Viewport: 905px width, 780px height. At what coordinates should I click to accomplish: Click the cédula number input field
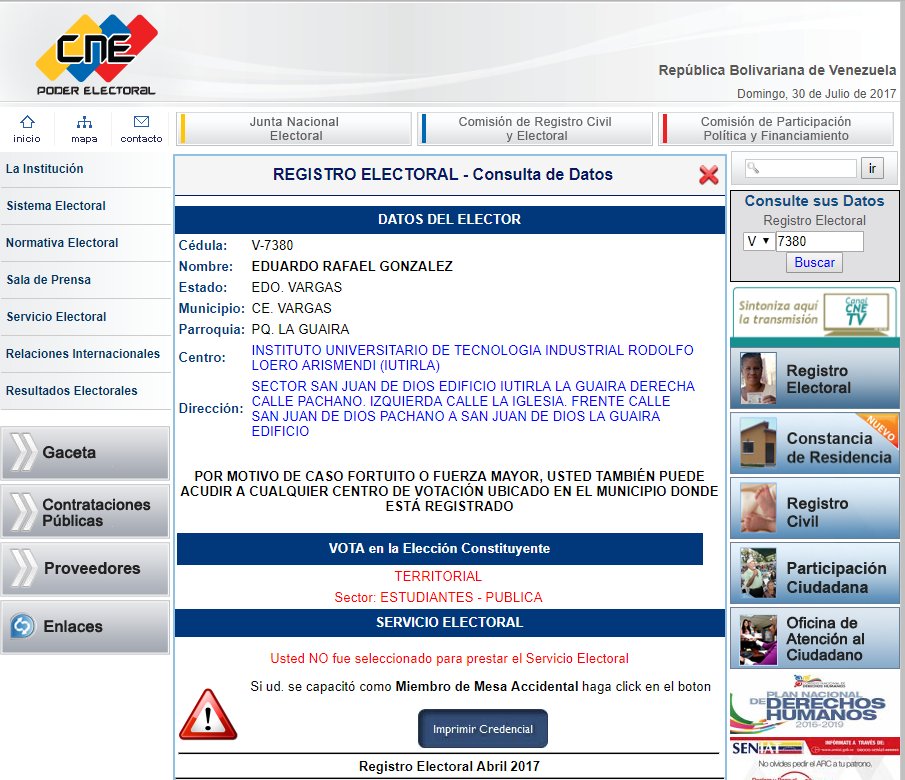coord(820,241)
